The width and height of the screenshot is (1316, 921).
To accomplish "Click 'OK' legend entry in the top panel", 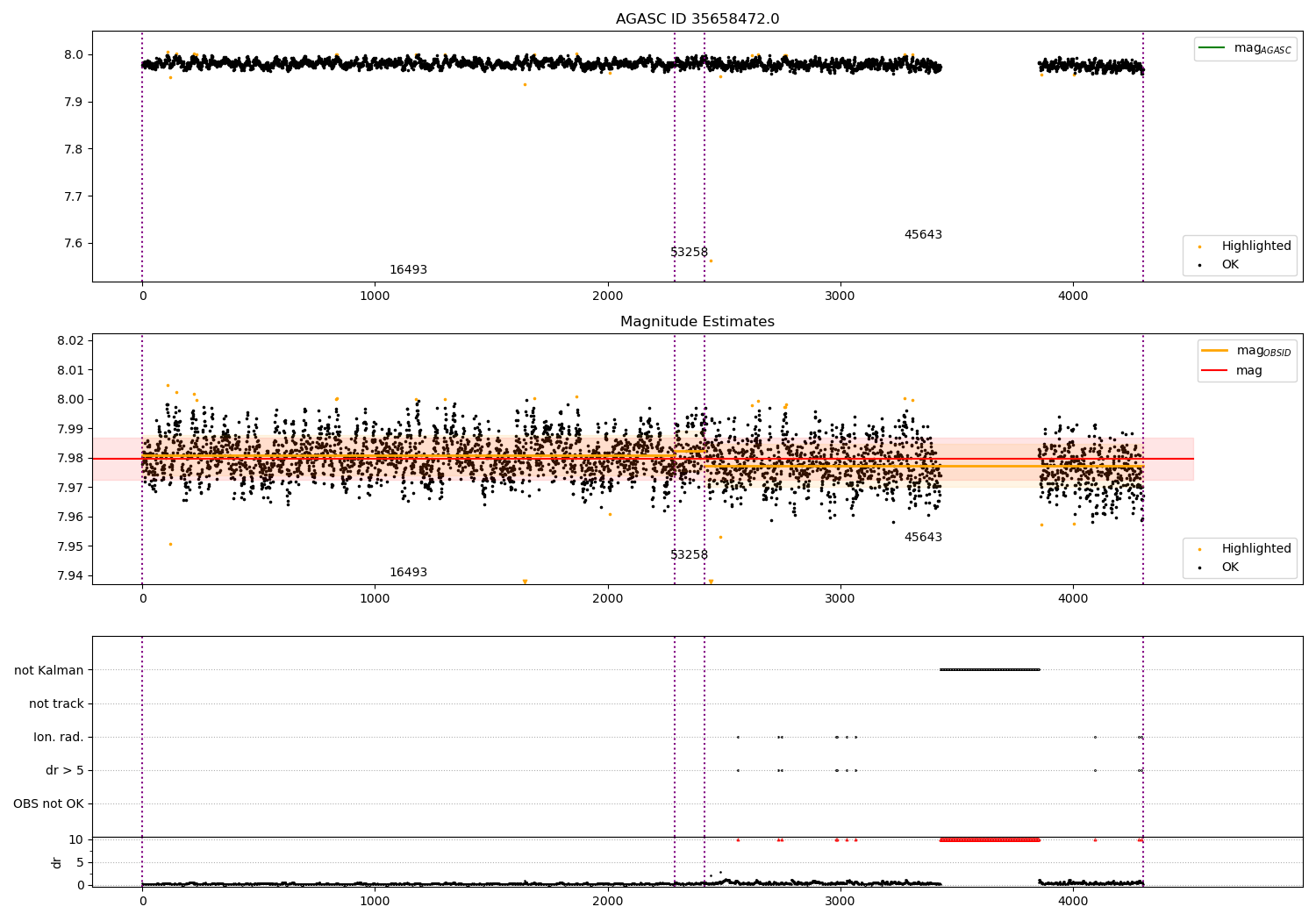I will tap(1219, 265).
